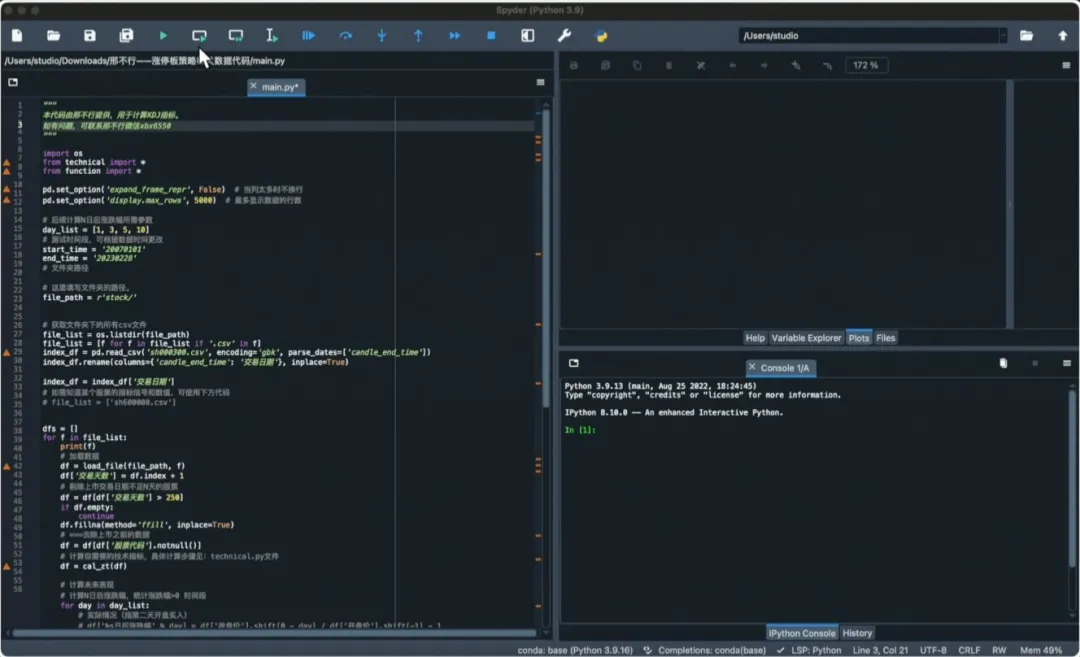Open Preferences wrench icon

point(564,36)
